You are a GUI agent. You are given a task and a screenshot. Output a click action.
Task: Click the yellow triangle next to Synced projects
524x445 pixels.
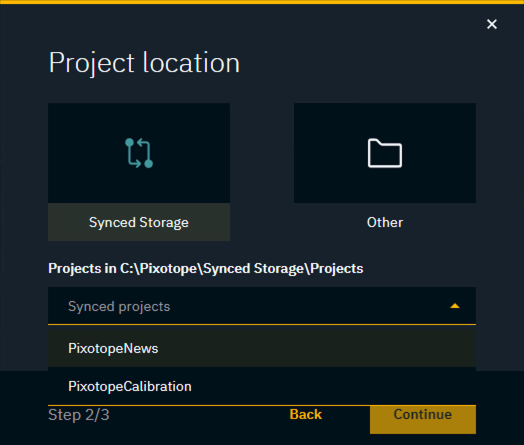(455, 306)
